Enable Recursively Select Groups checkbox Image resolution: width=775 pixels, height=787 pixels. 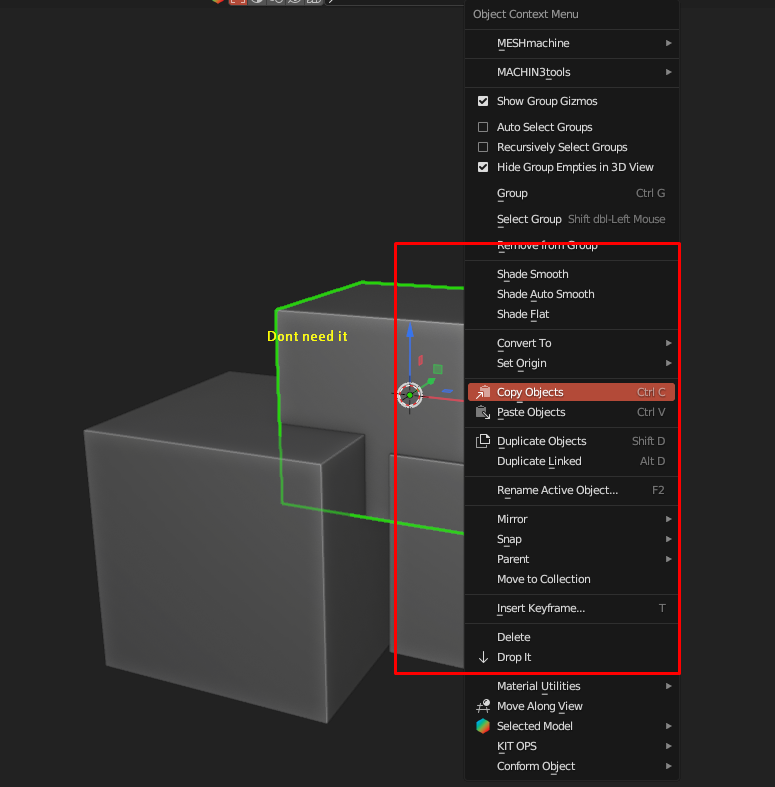[x=483, y=147]
